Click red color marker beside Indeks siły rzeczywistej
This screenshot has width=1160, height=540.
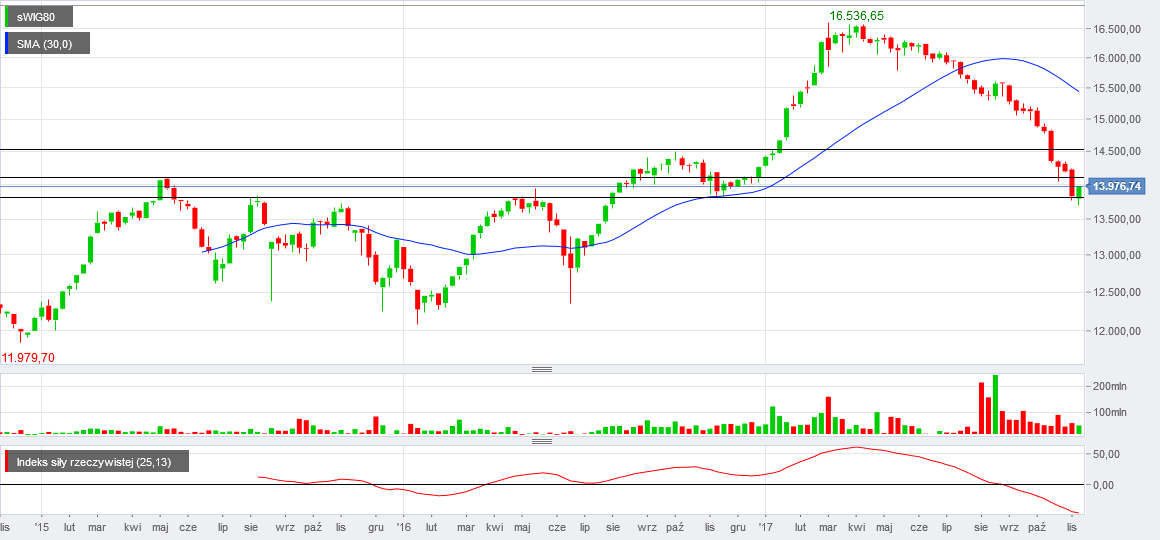tap(7, 462)
